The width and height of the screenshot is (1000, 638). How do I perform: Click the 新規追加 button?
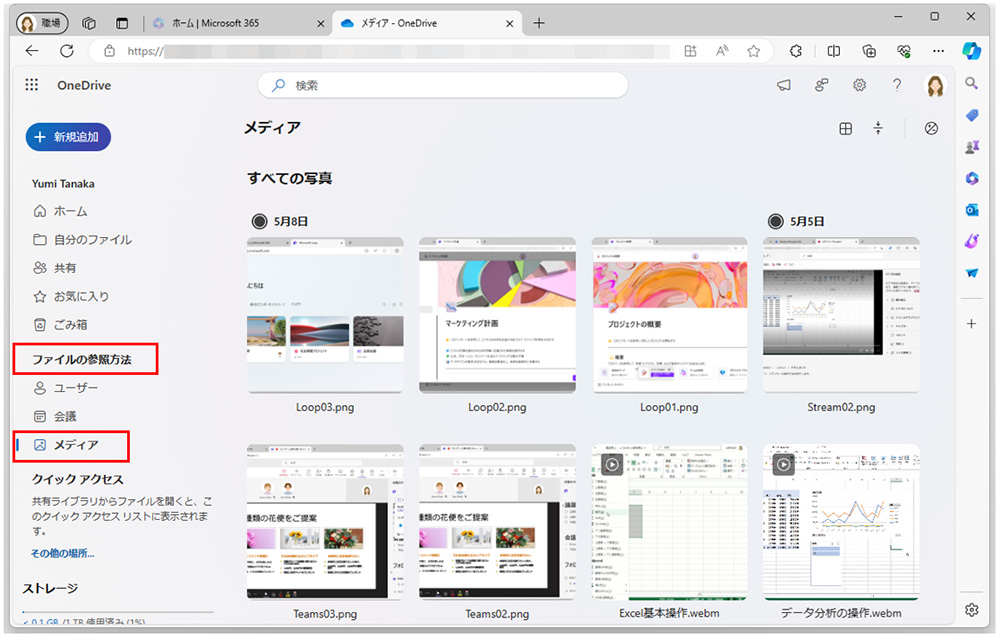[x=67, y=137]
